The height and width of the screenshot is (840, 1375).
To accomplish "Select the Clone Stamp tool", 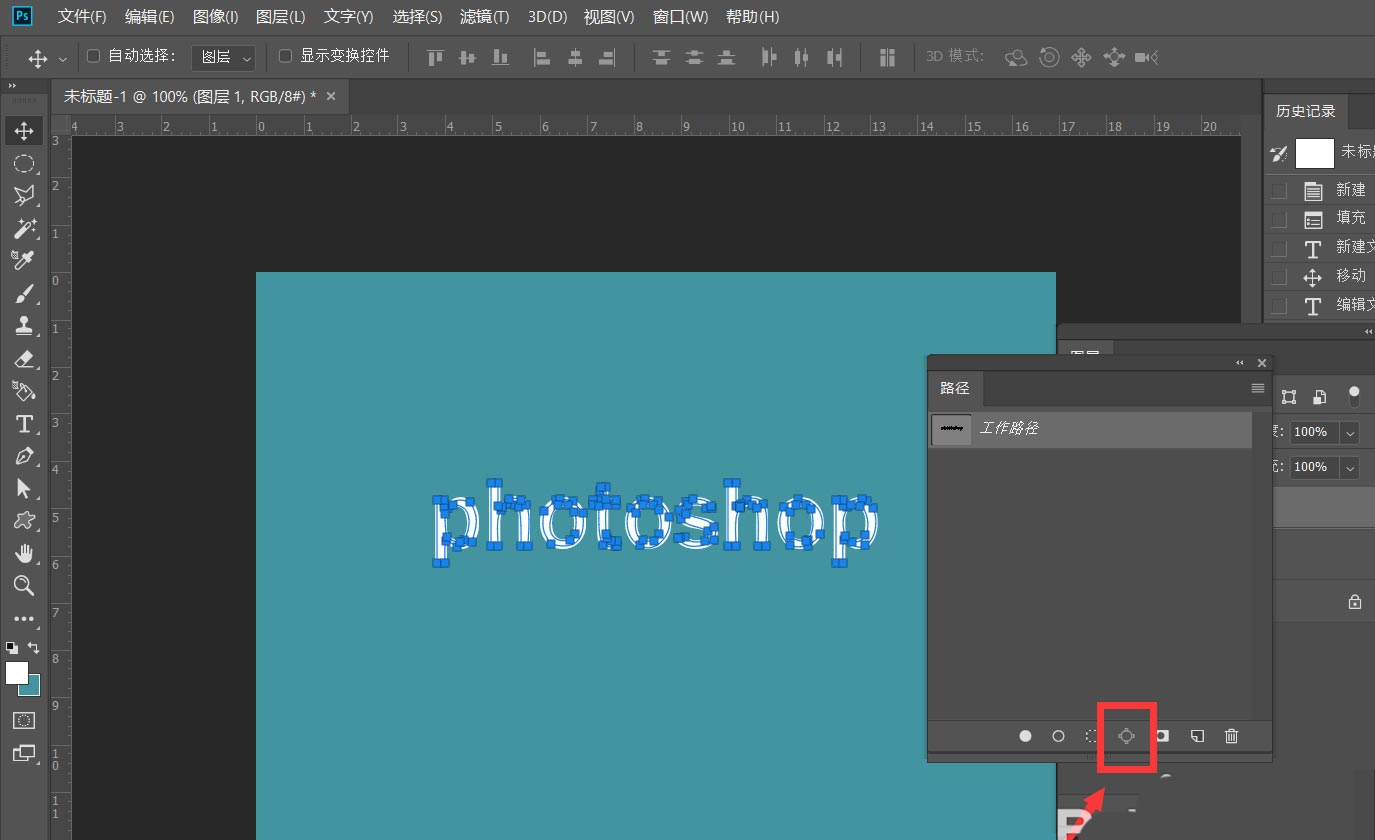I will pos(24,325).
